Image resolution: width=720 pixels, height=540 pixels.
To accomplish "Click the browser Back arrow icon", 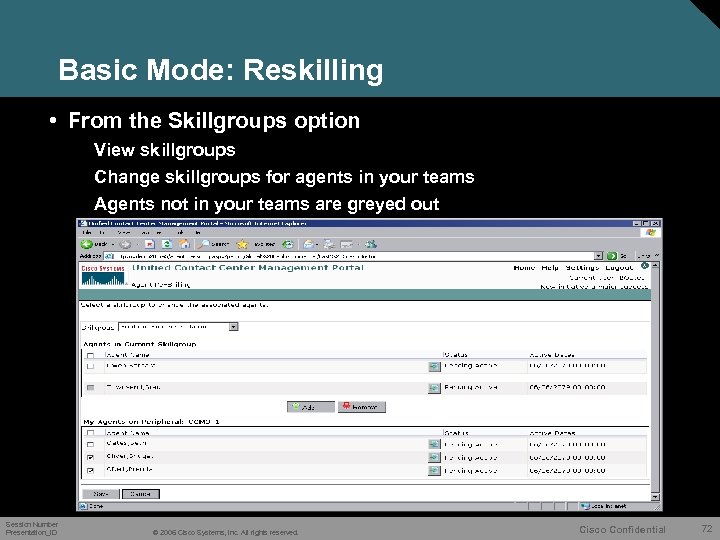I will (86, 244).
